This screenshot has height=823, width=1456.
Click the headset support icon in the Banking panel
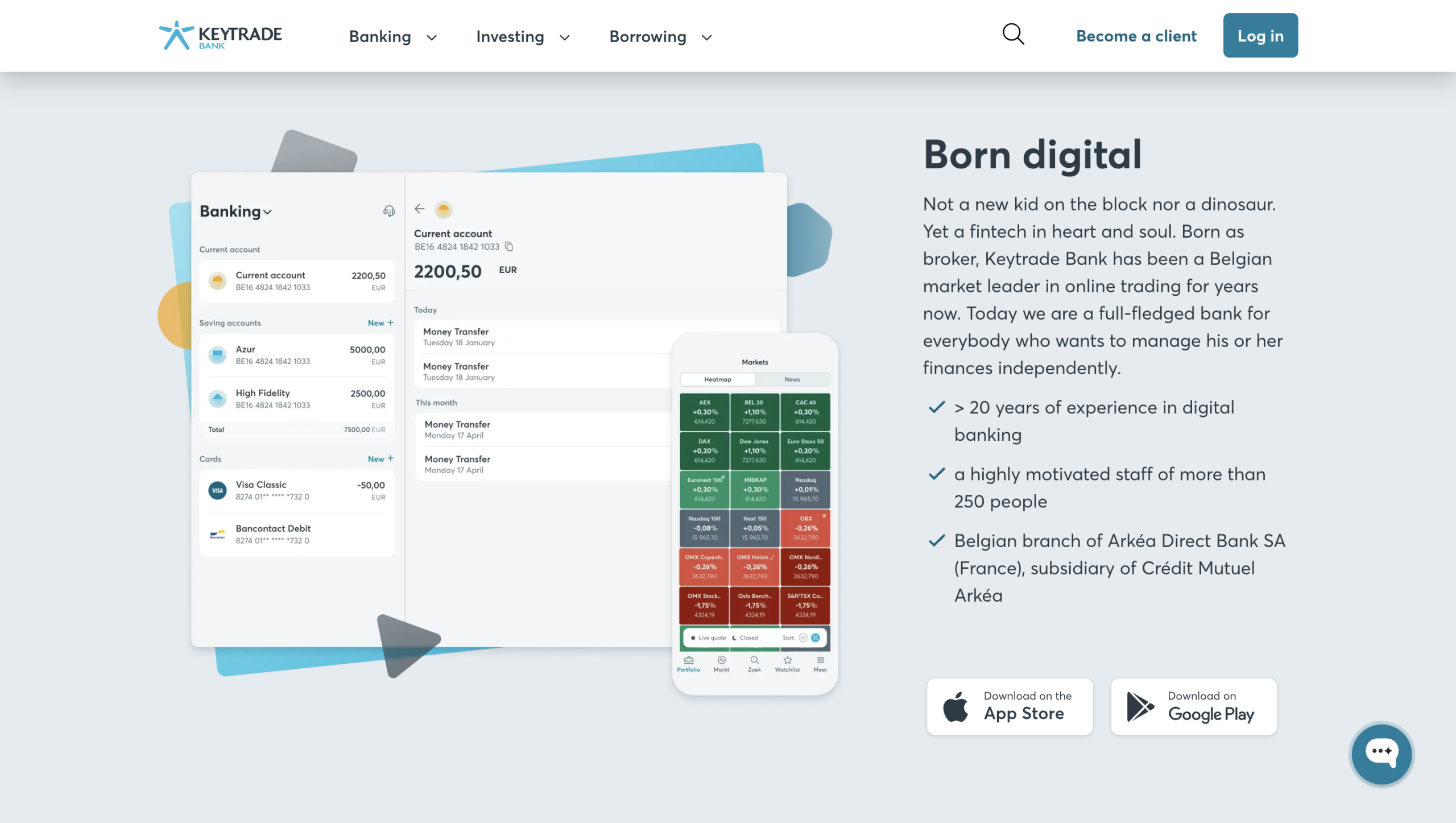coord(389,211)
